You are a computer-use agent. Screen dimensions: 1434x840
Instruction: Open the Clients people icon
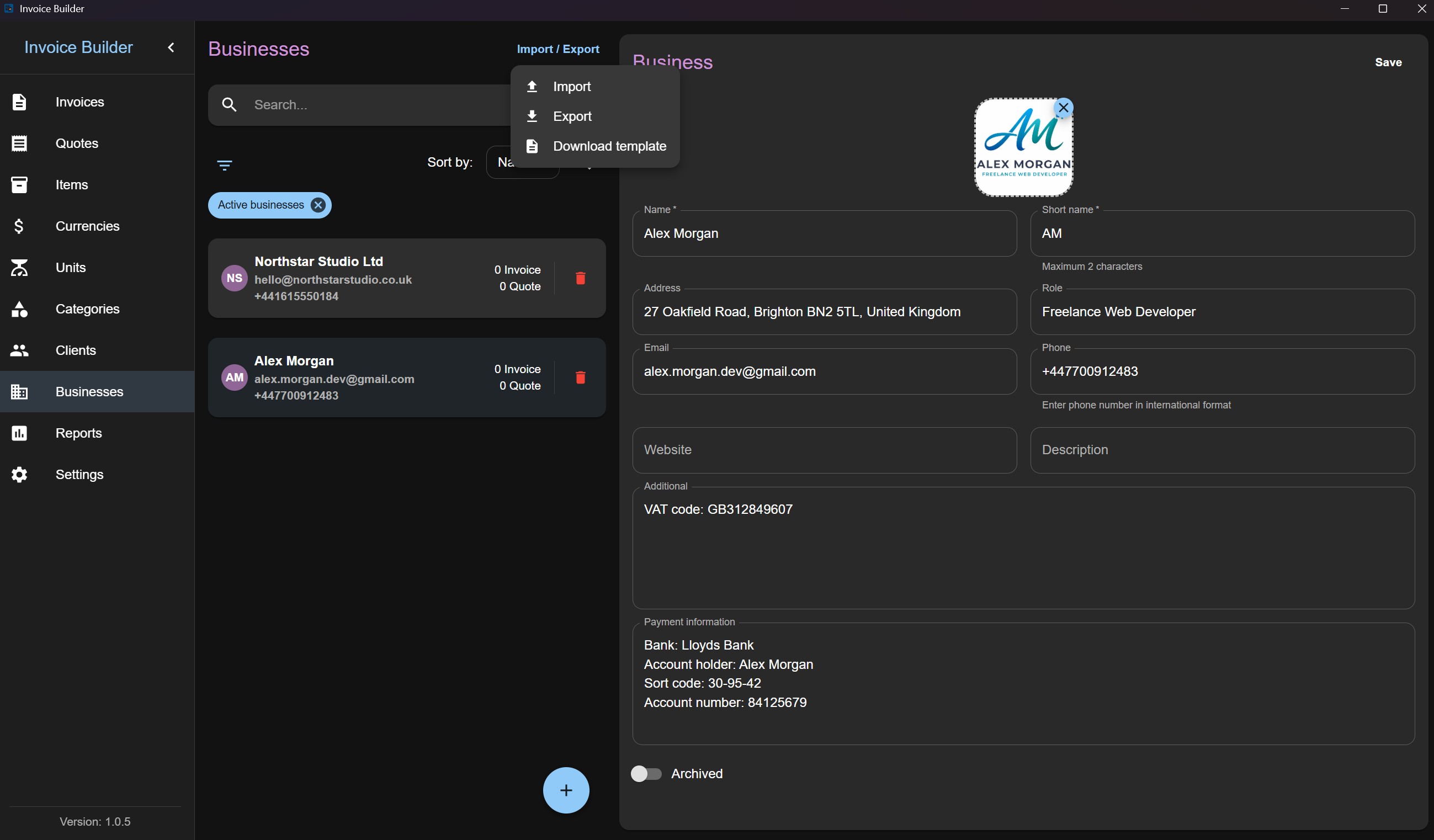(x=19, y=350)
